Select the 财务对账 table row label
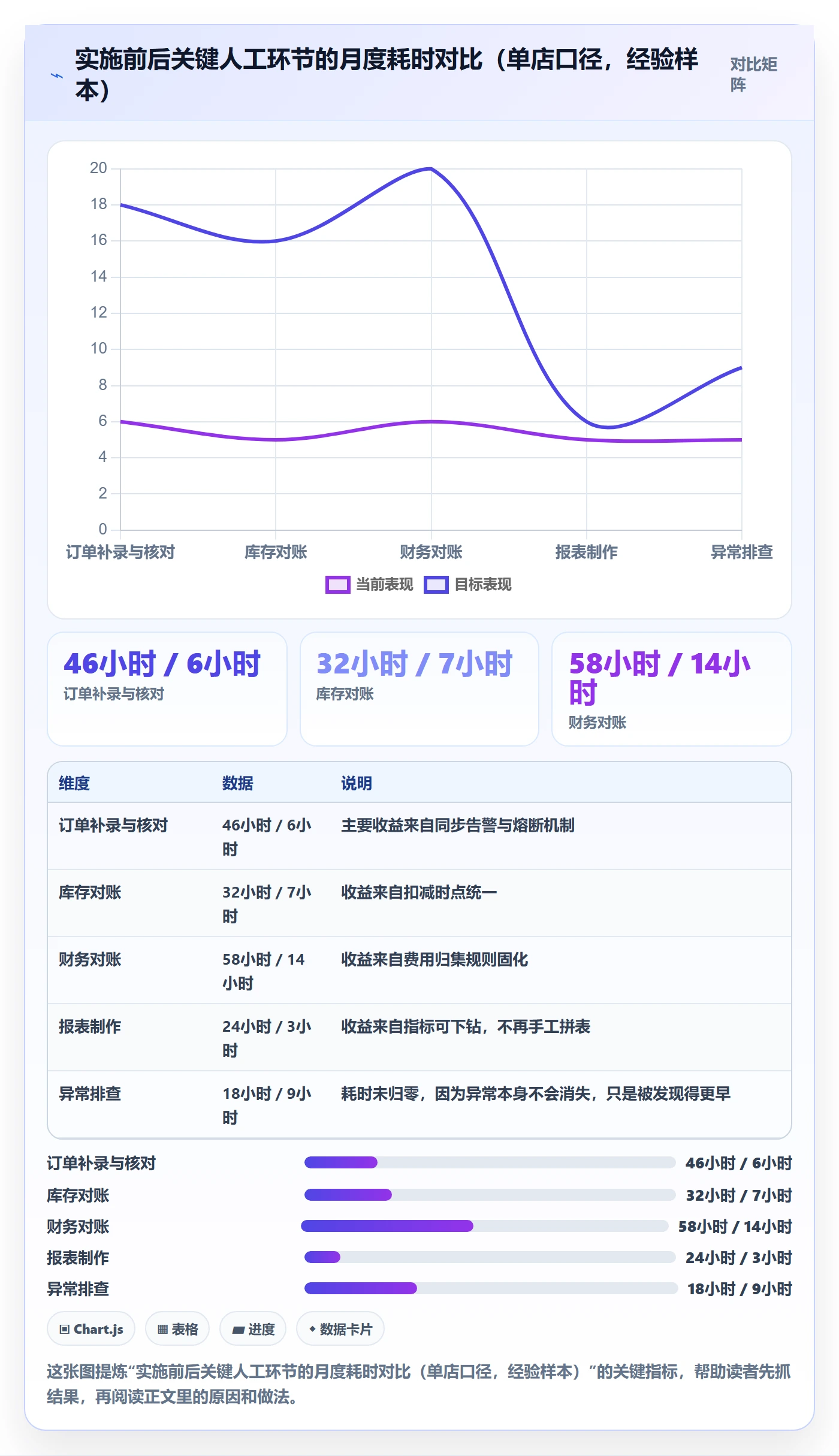 pyautogui.click(x=90, y=960)
